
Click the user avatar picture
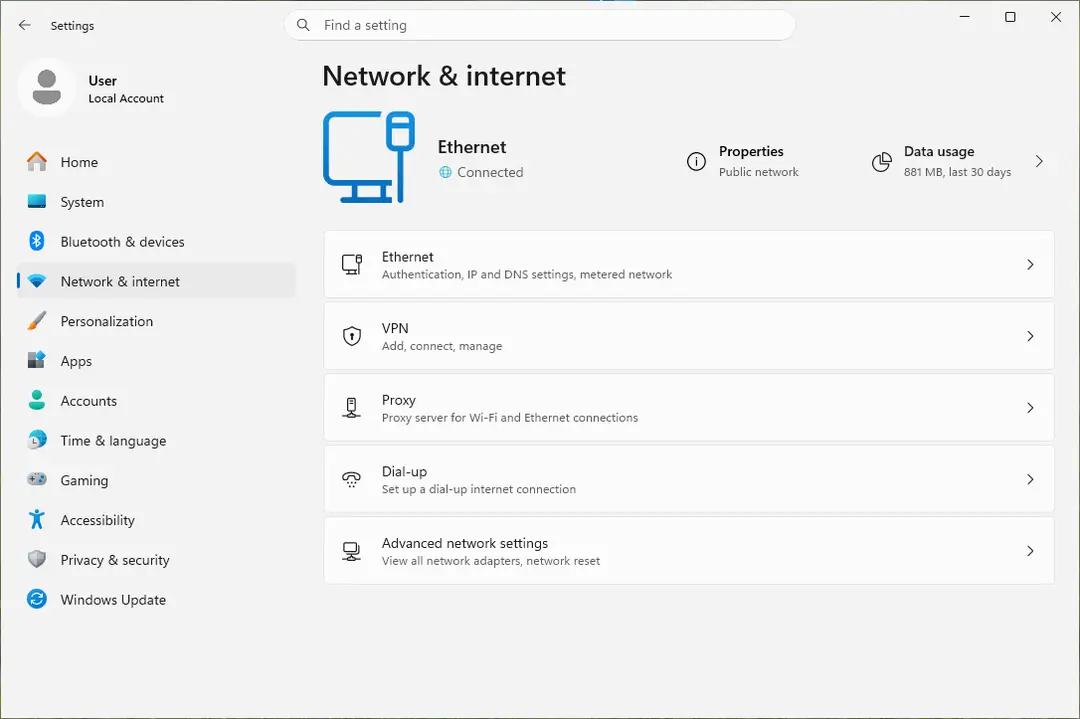[47, 87]
